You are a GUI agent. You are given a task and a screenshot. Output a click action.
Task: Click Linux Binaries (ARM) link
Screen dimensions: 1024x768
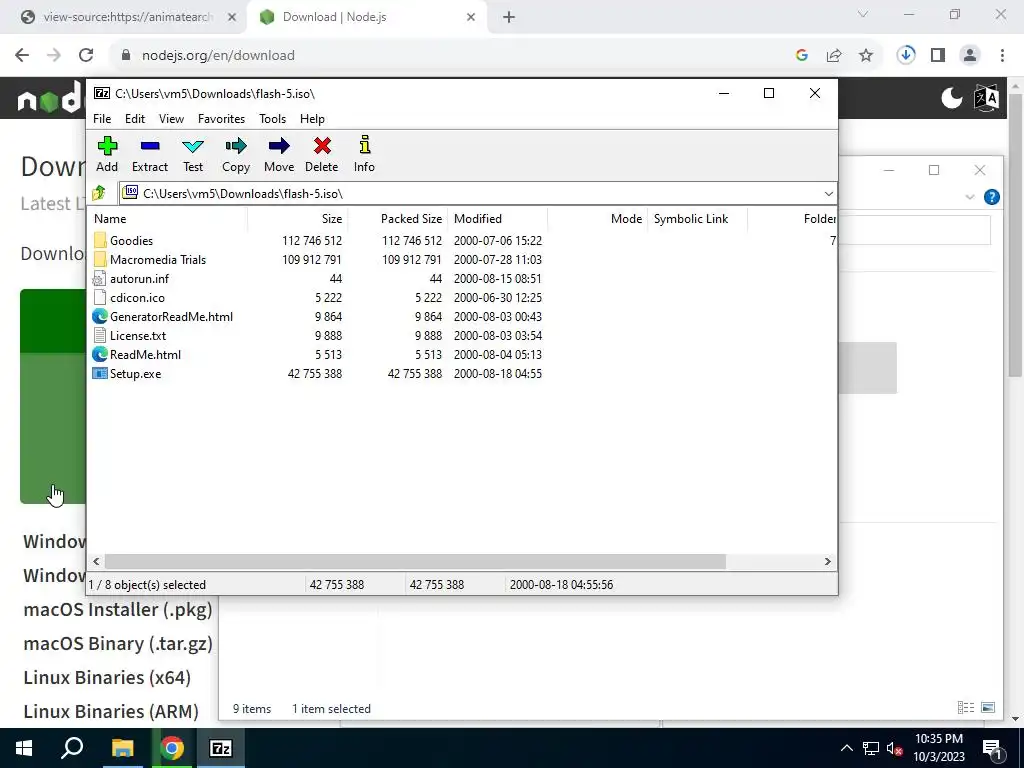[x=111, y=711]
